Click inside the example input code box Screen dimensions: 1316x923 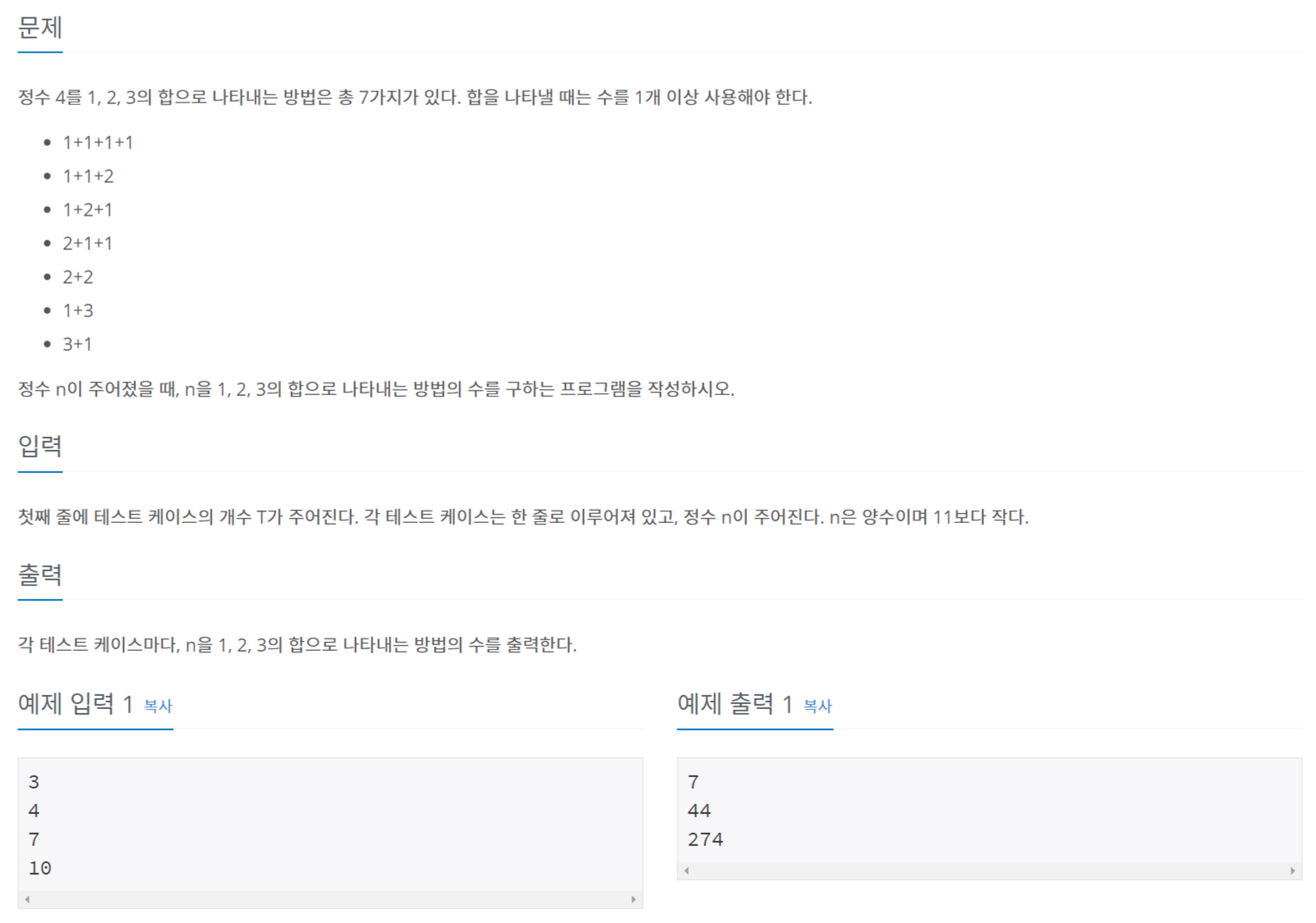330,825
